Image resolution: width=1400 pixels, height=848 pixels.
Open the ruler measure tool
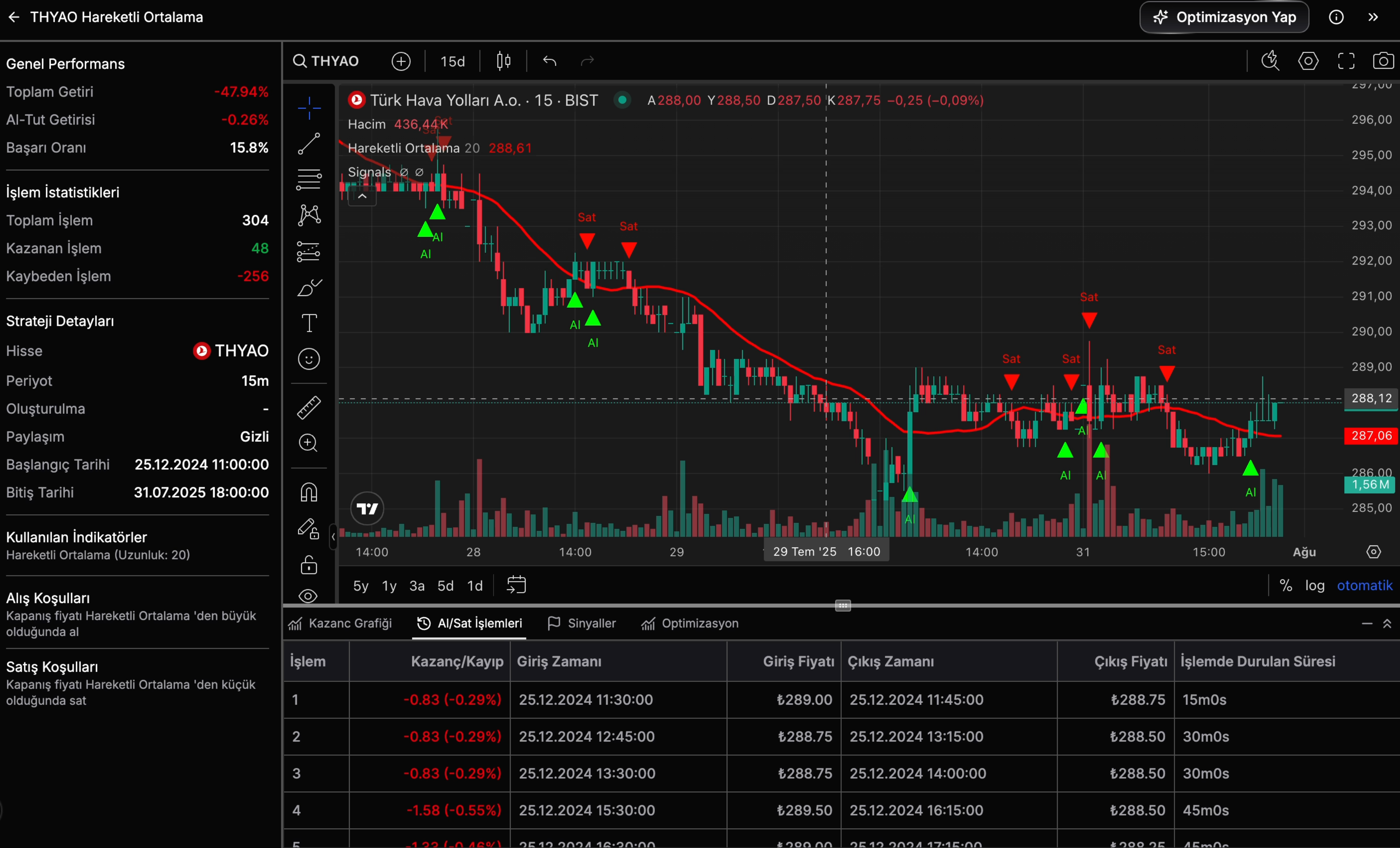(x=309, y=408)
